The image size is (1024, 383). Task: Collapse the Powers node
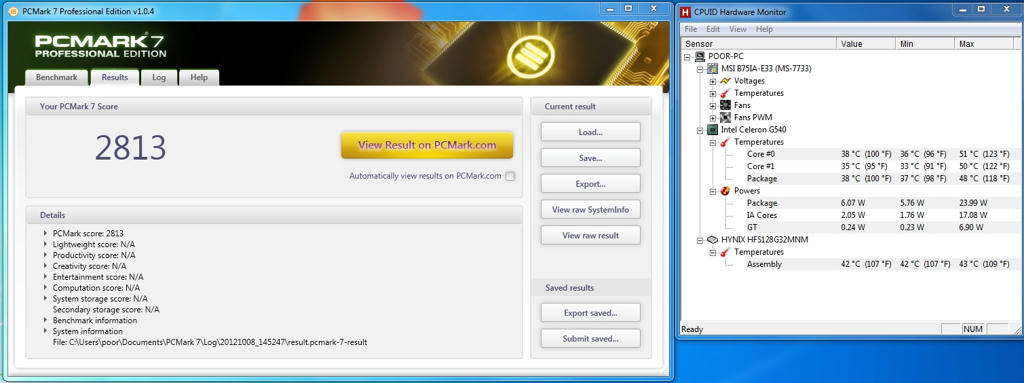click(712, 191)
